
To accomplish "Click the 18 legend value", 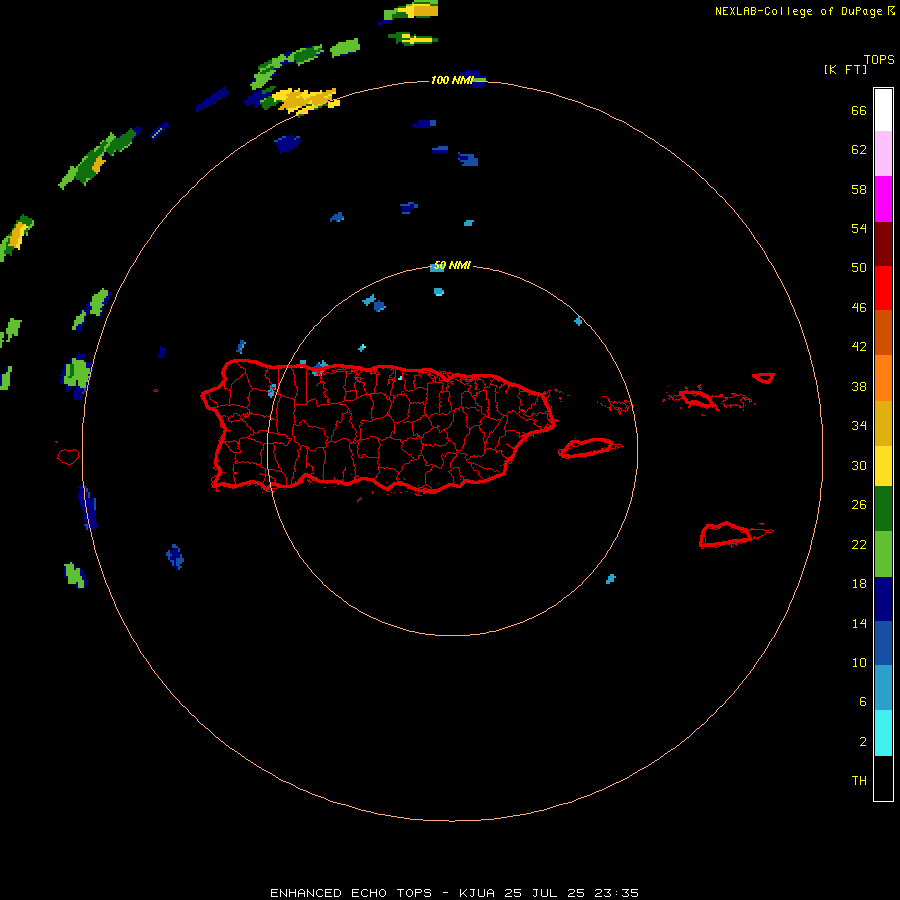I will click(x=859, y=584).
